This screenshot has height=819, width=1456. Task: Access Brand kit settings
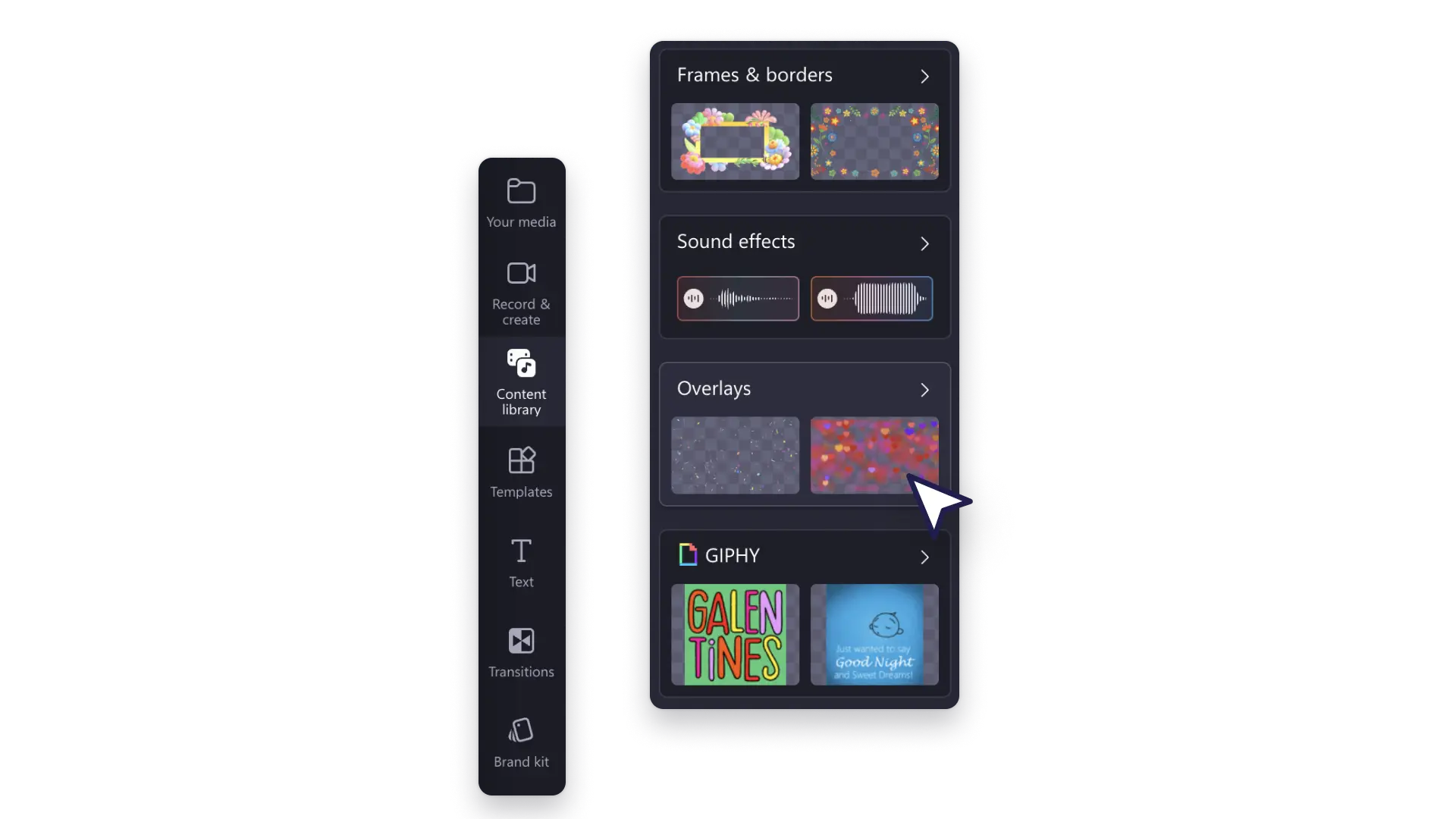520,743
